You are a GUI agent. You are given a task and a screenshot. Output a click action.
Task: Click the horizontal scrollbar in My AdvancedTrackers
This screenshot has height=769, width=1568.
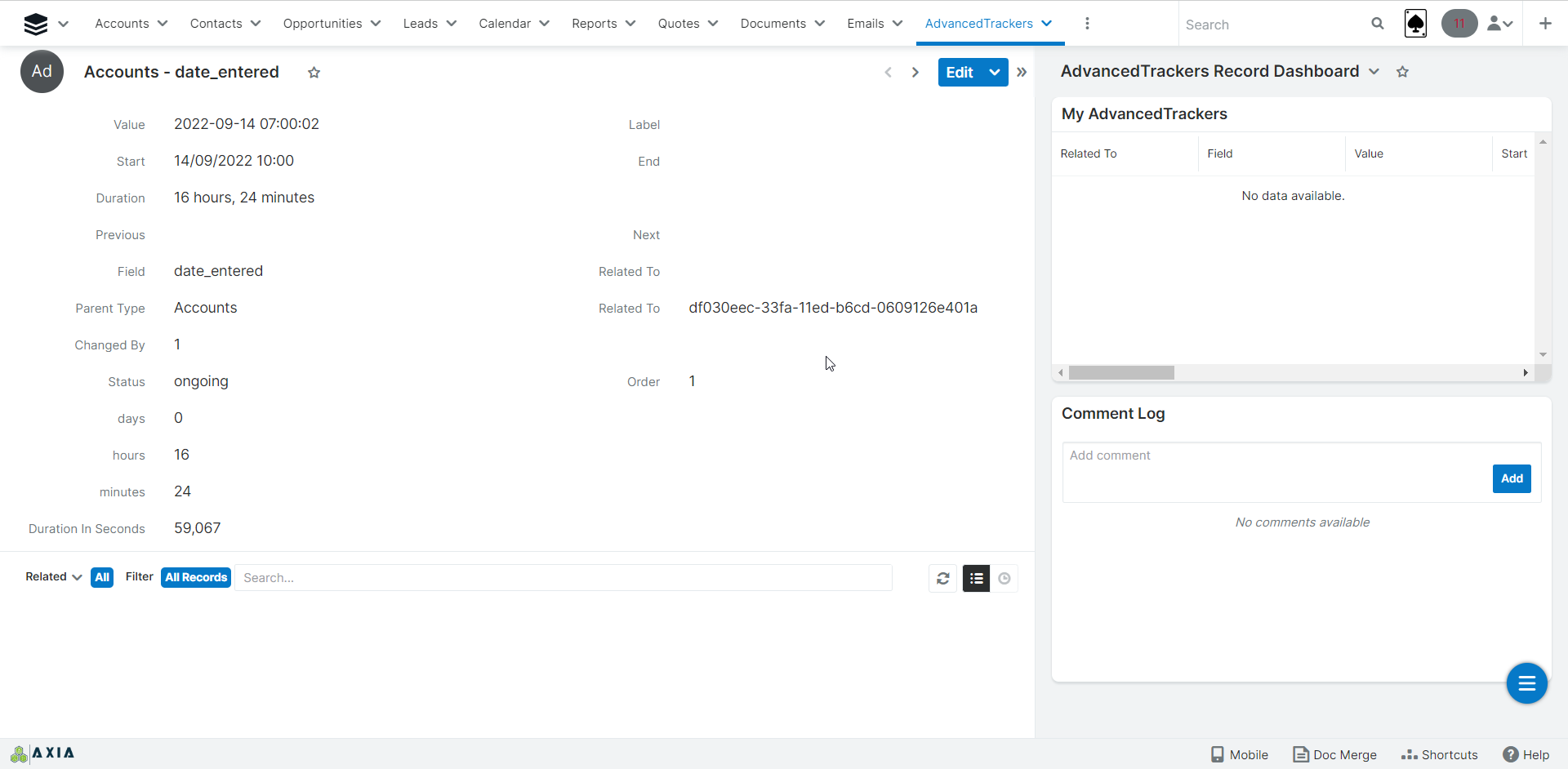coord(1121,373)
